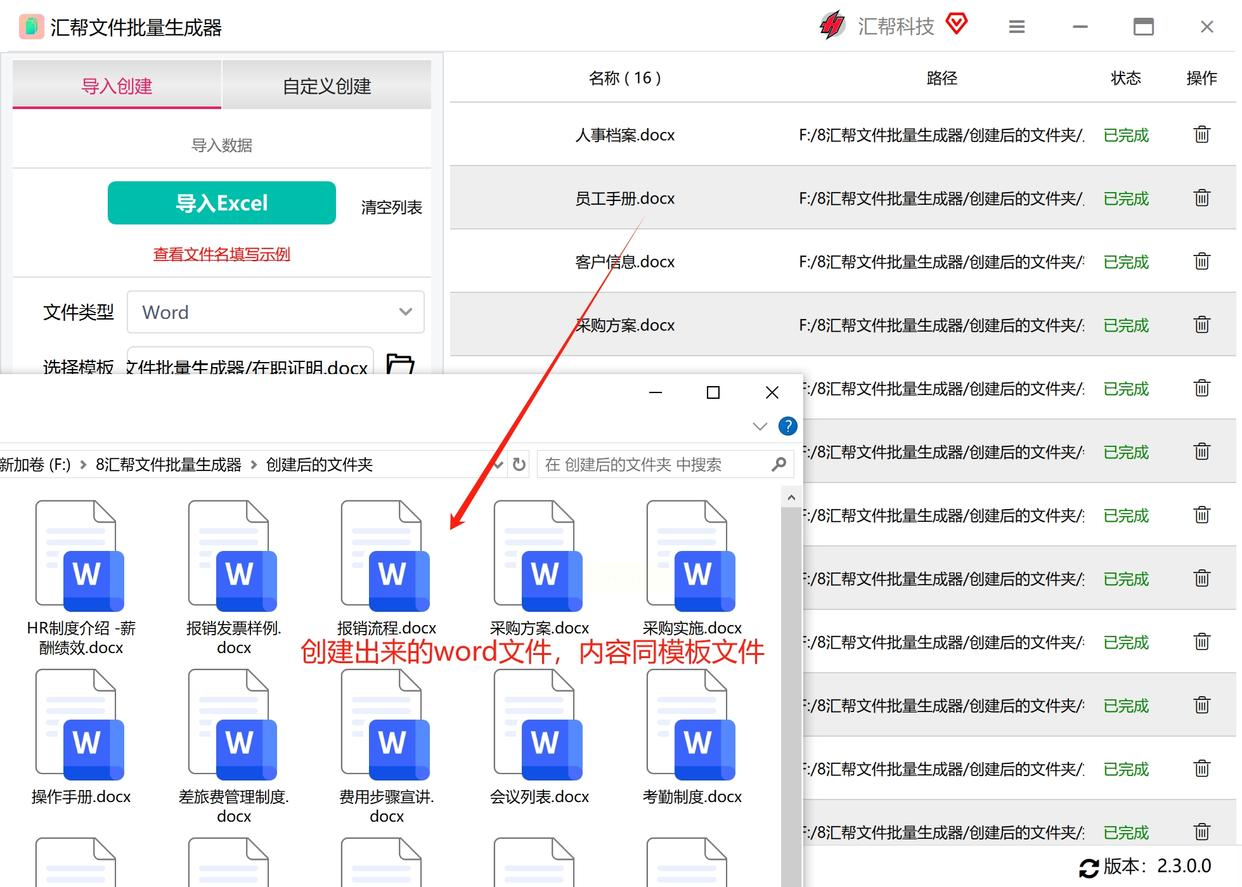Select the 费用步骤宣讲.docx file icon

point(386,725)
